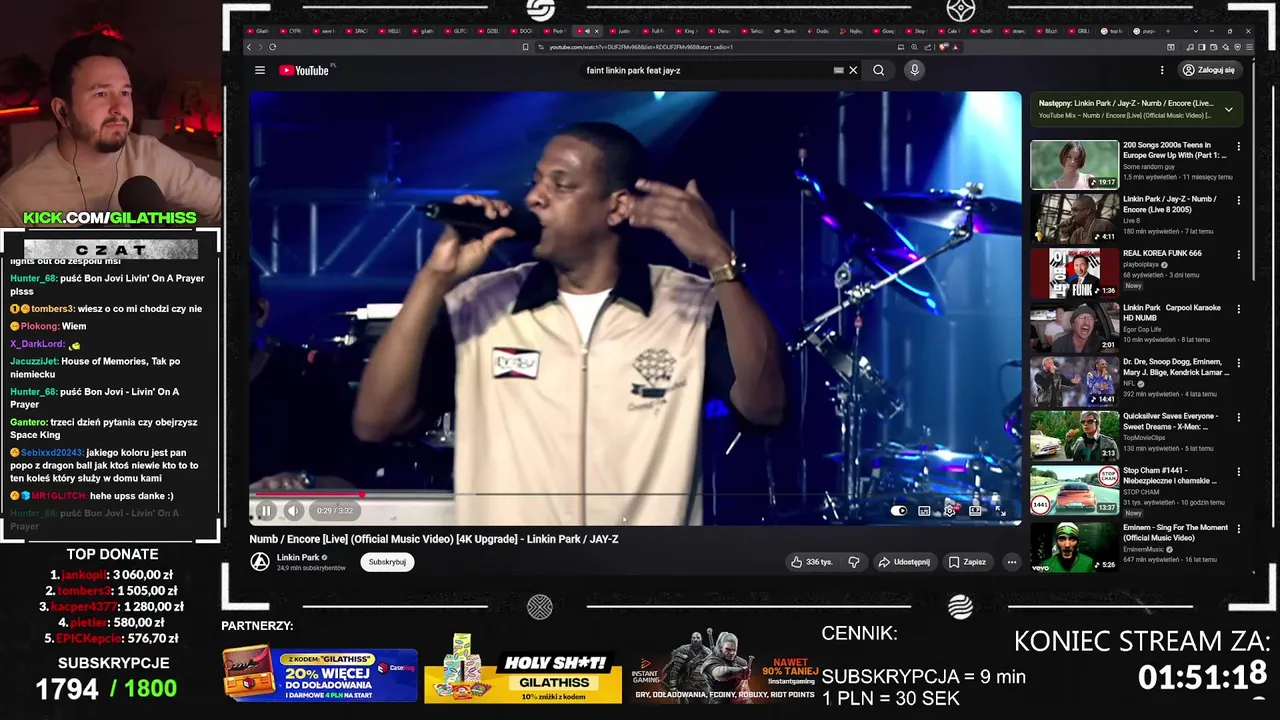Open a new browser tab with plus
1280x720 pixels.
(x=1167, y=31)
